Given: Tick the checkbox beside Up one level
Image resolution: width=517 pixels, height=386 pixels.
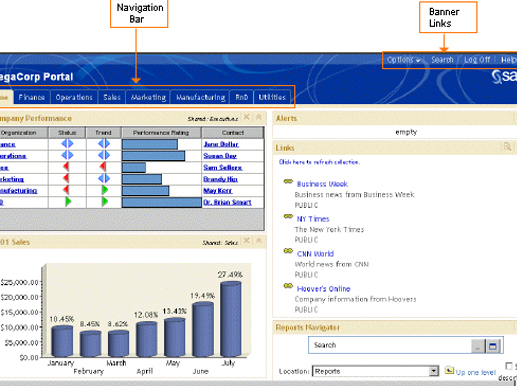Looking at the screenshot, I should pos(509,366).
